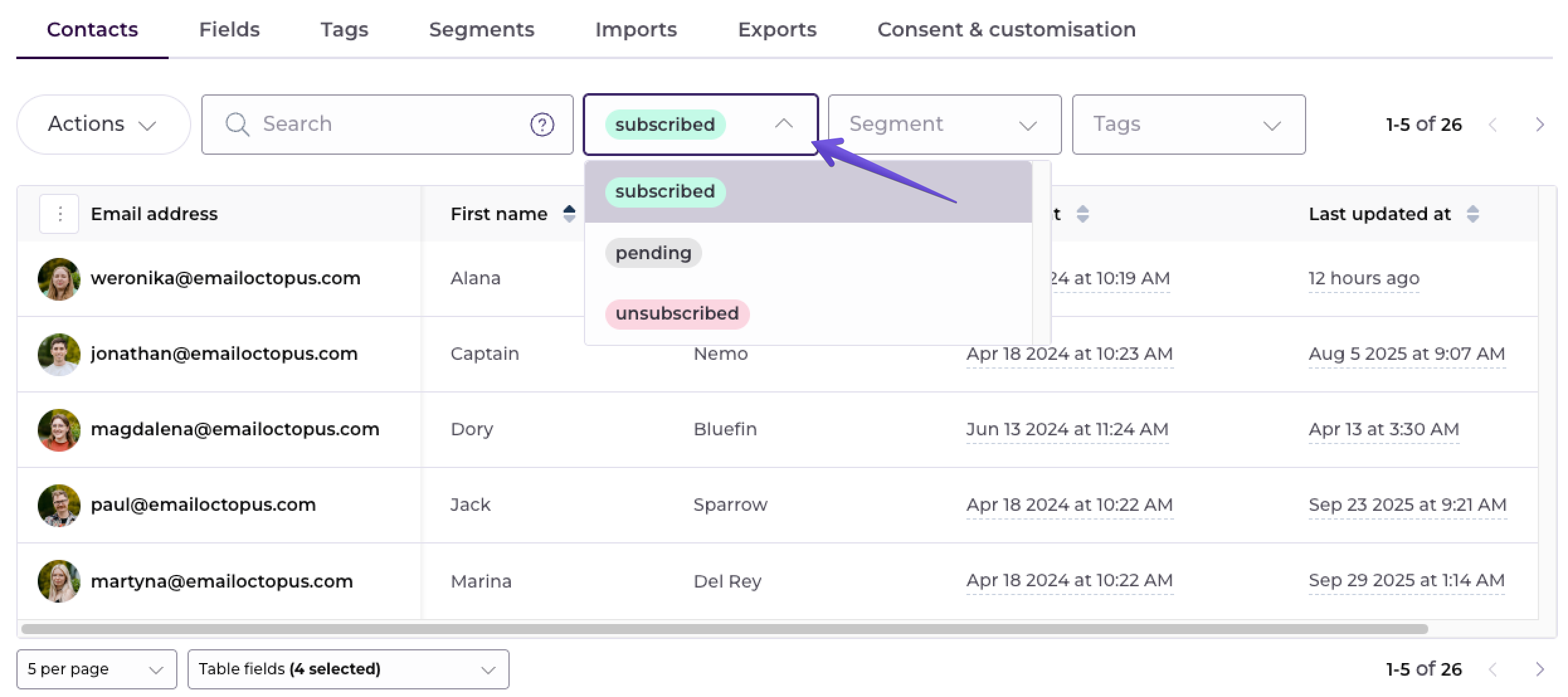
Task: Click jonathan@emailoctopus.com avatar photo
Action: point(59,354)
